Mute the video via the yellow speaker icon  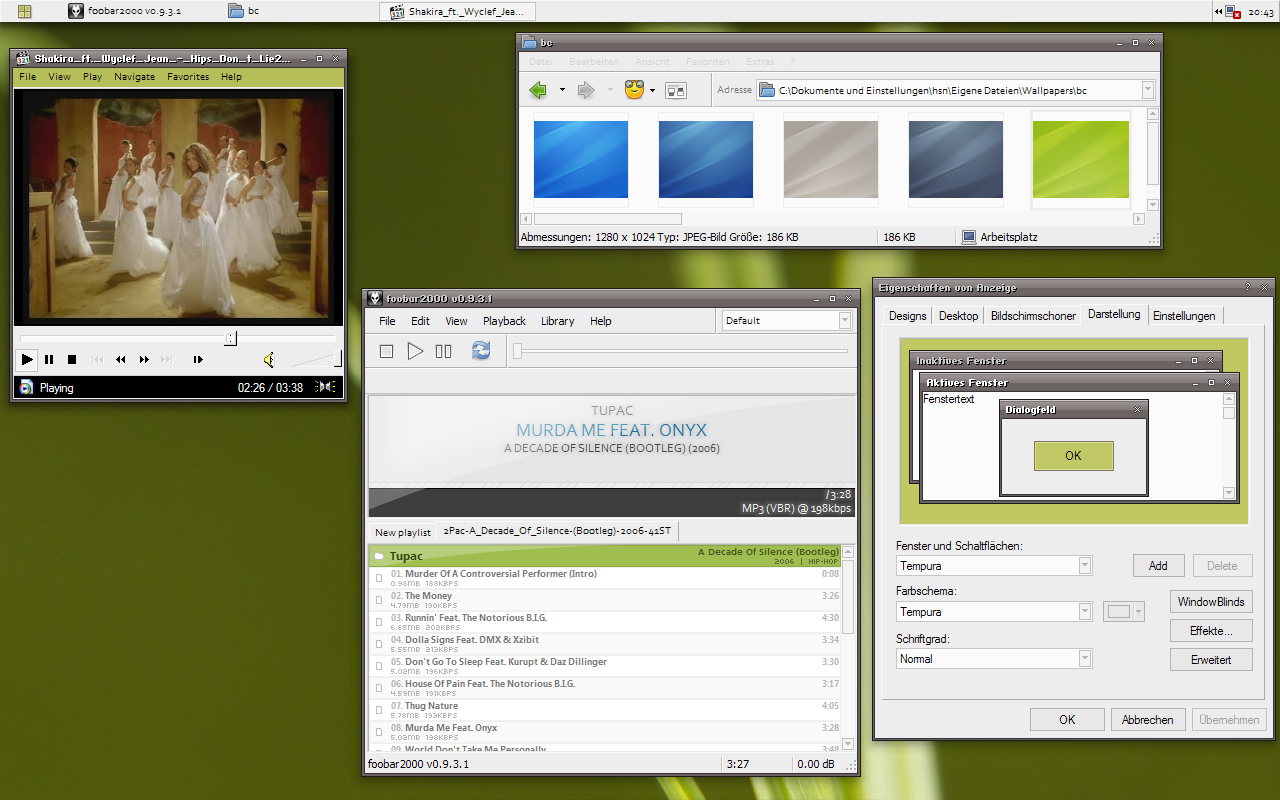[269, 359]
